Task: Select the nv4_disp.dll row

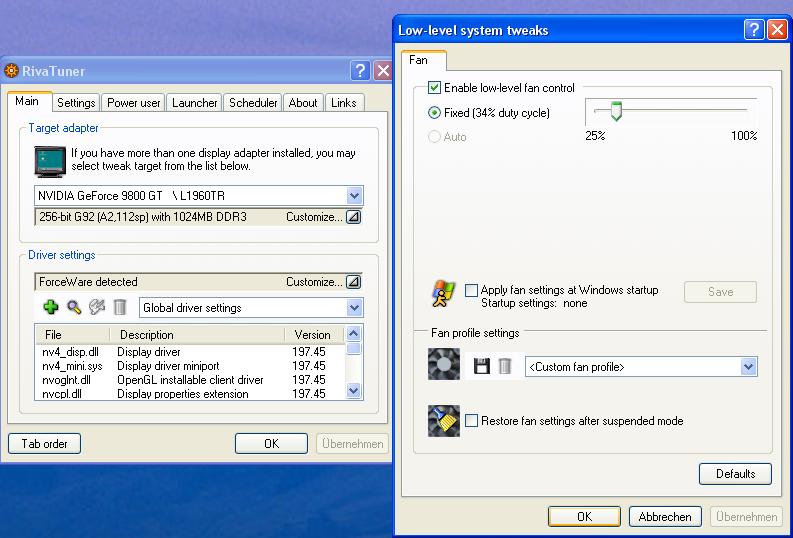Action: tap(190, 352)
